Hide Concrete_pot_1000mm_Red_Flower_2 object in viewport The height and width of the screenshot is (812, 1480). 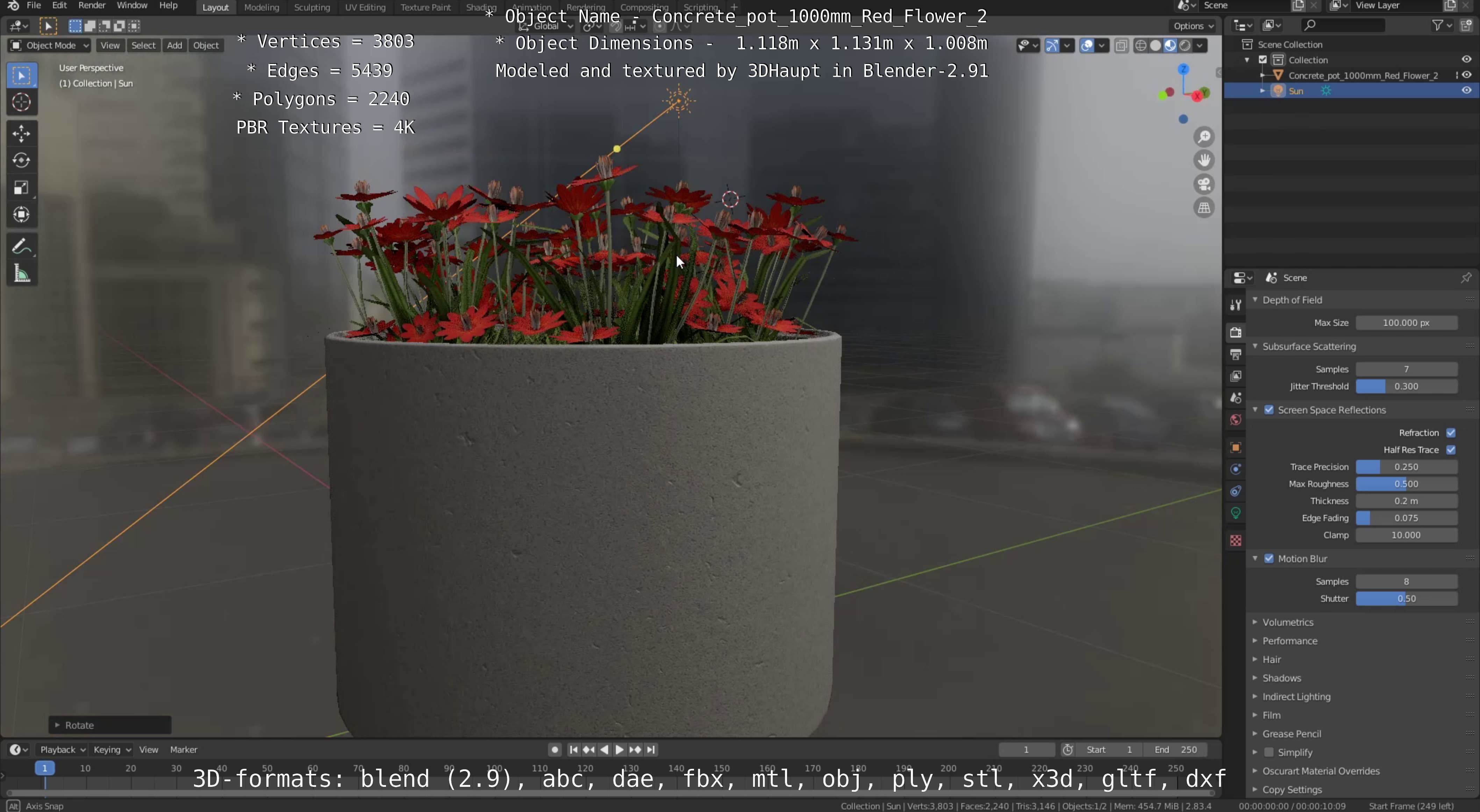coord(1466,75)
